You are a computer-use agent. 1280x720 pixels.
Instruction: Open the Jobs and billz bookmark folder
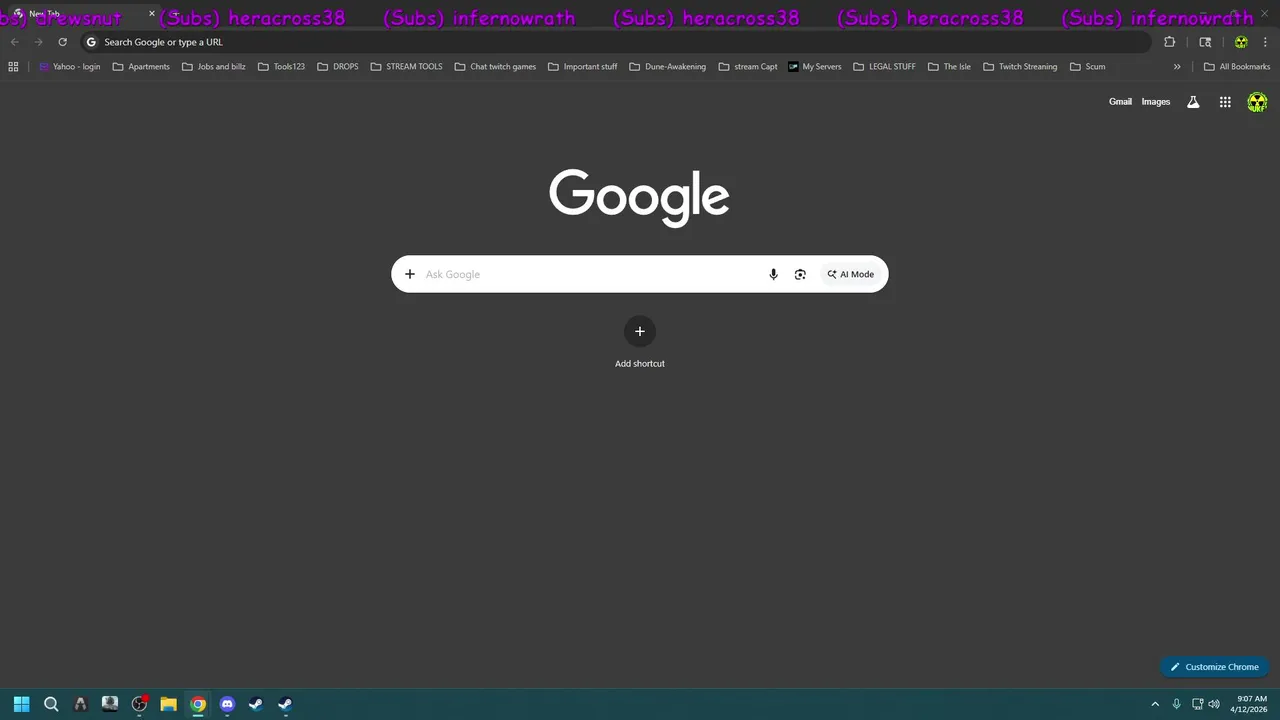click(214, 67)
